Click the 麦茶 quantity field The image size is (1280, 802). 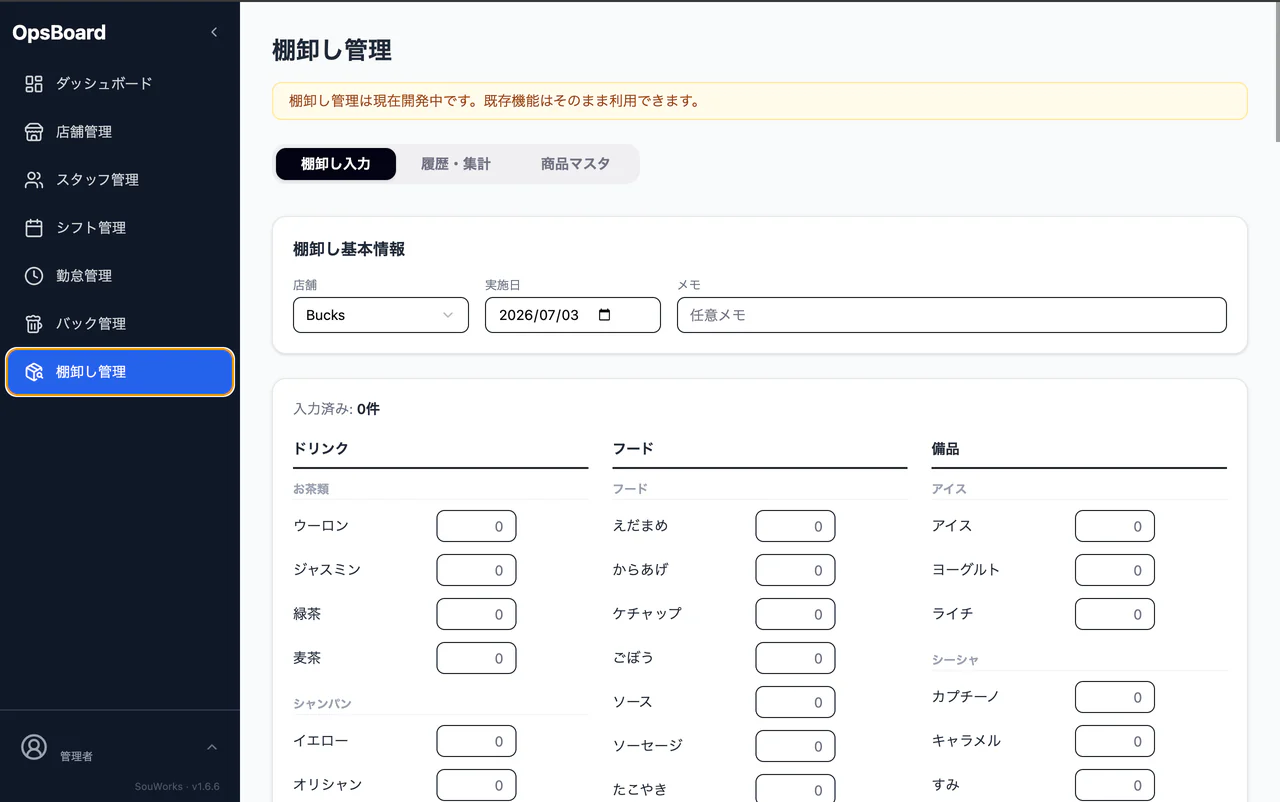pyautogui.click(x=477, y=658)
